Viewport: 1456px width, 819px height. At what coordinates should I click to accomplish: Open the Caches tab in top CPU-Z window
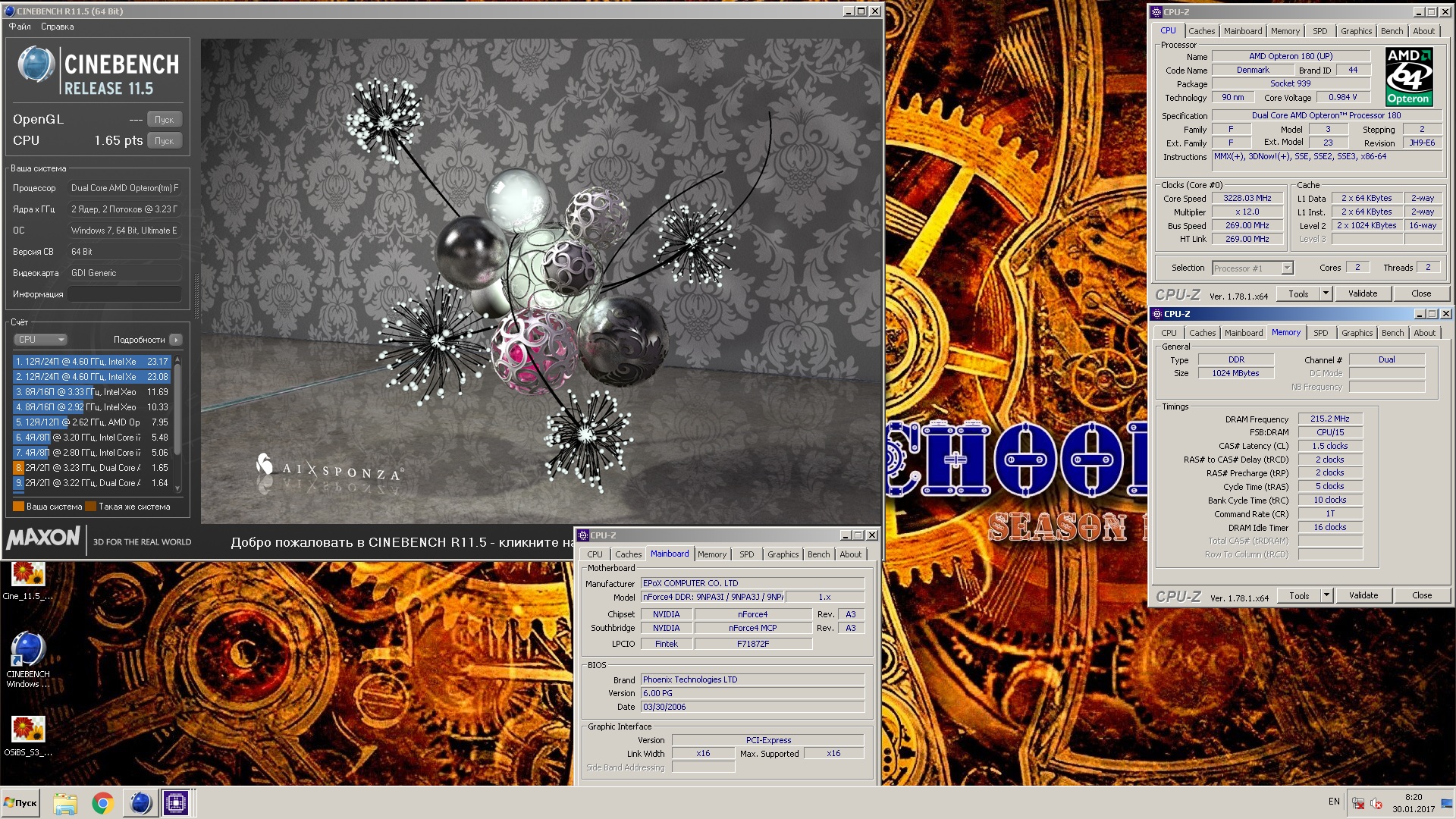1201,31
